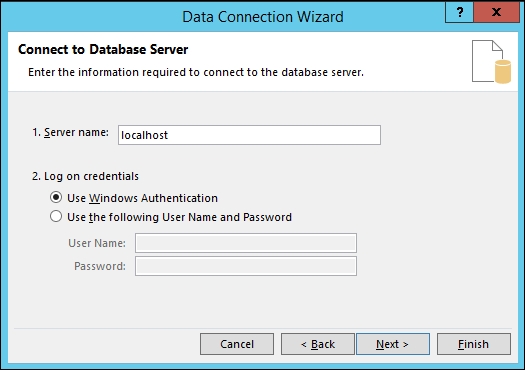Image resolution: width=525 pixels, height=370 pixels.
Task: Click the User Name text box
Action: click(246, 243)
